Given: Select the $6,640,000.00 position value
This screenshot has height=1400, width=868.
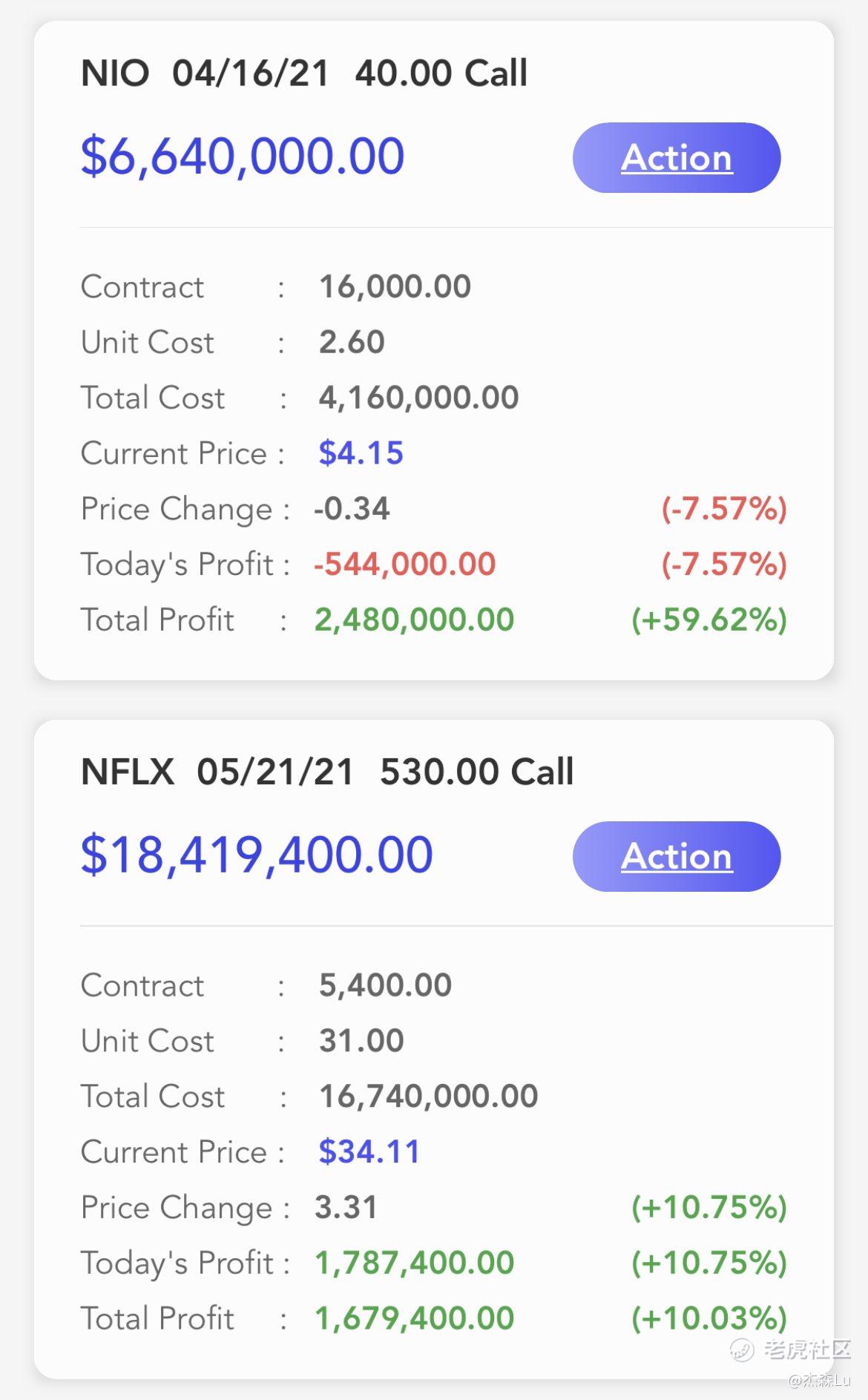Looking at the screenshot, I should (x=243, y=157).
